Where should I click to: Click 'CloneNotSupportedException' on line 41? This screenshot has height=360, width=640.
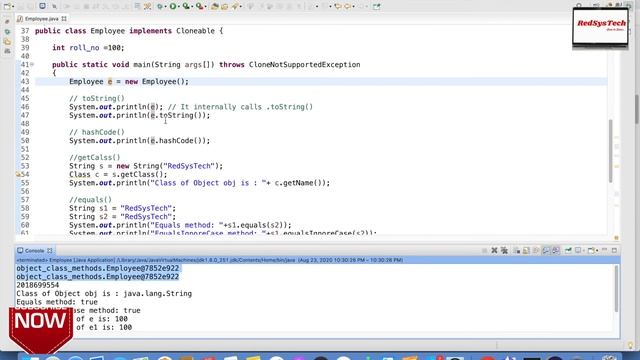[304, 64]
